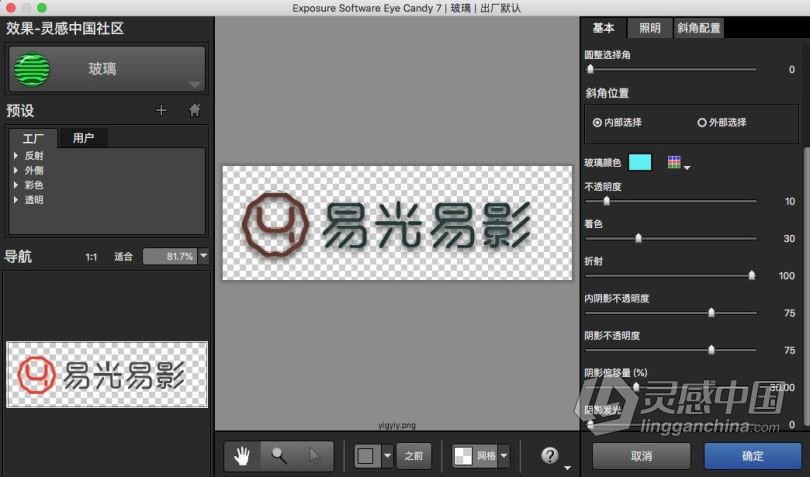Click the 之前 preview button
The image size is (810, 477).
point(413,456)
